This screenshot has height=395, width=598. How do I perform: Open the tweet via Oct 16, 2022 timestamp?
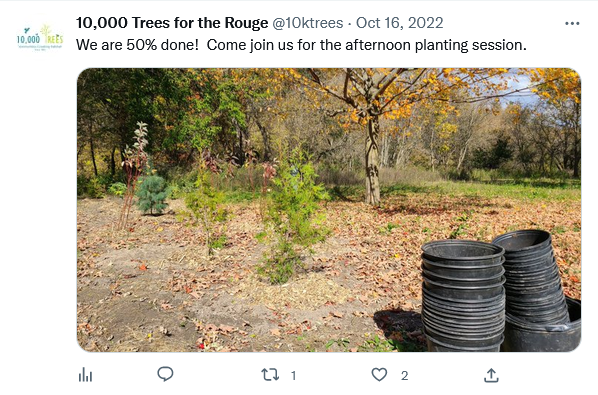tap(399, 23)
